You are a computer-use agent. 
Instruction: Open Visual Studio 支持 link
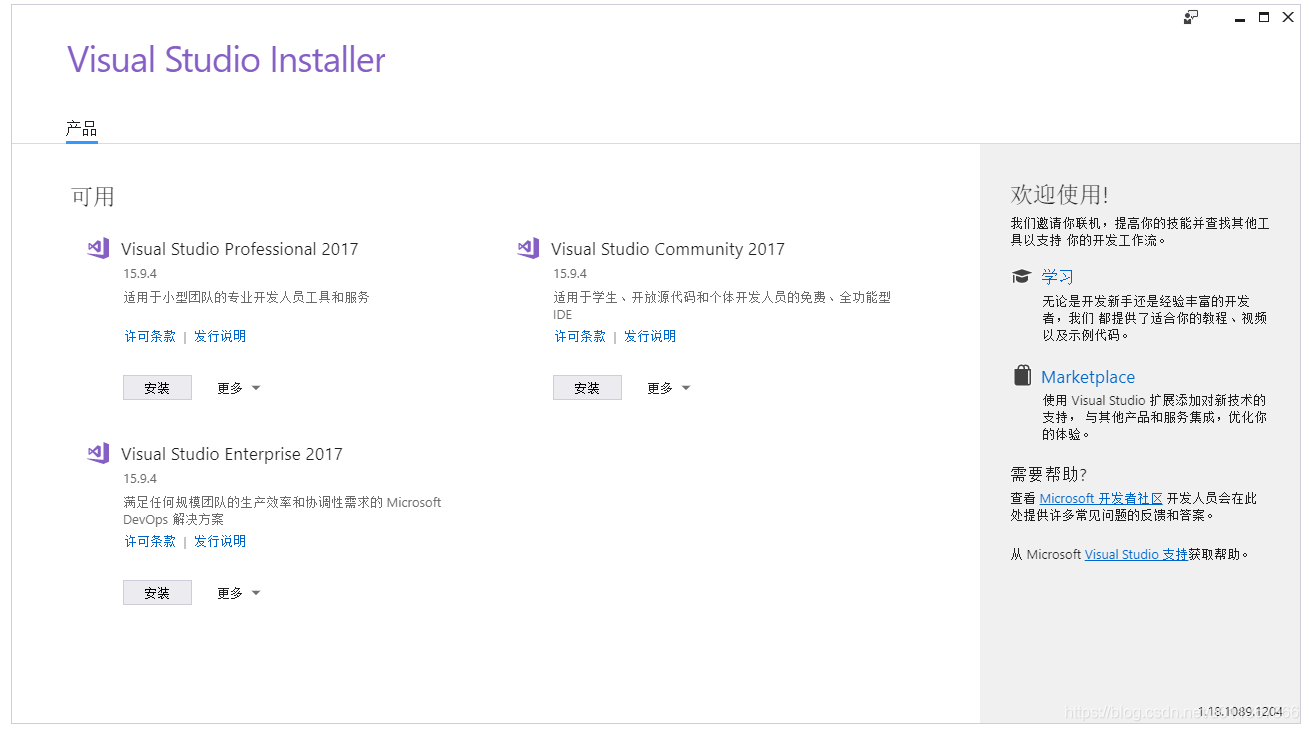coord(1136,554)
